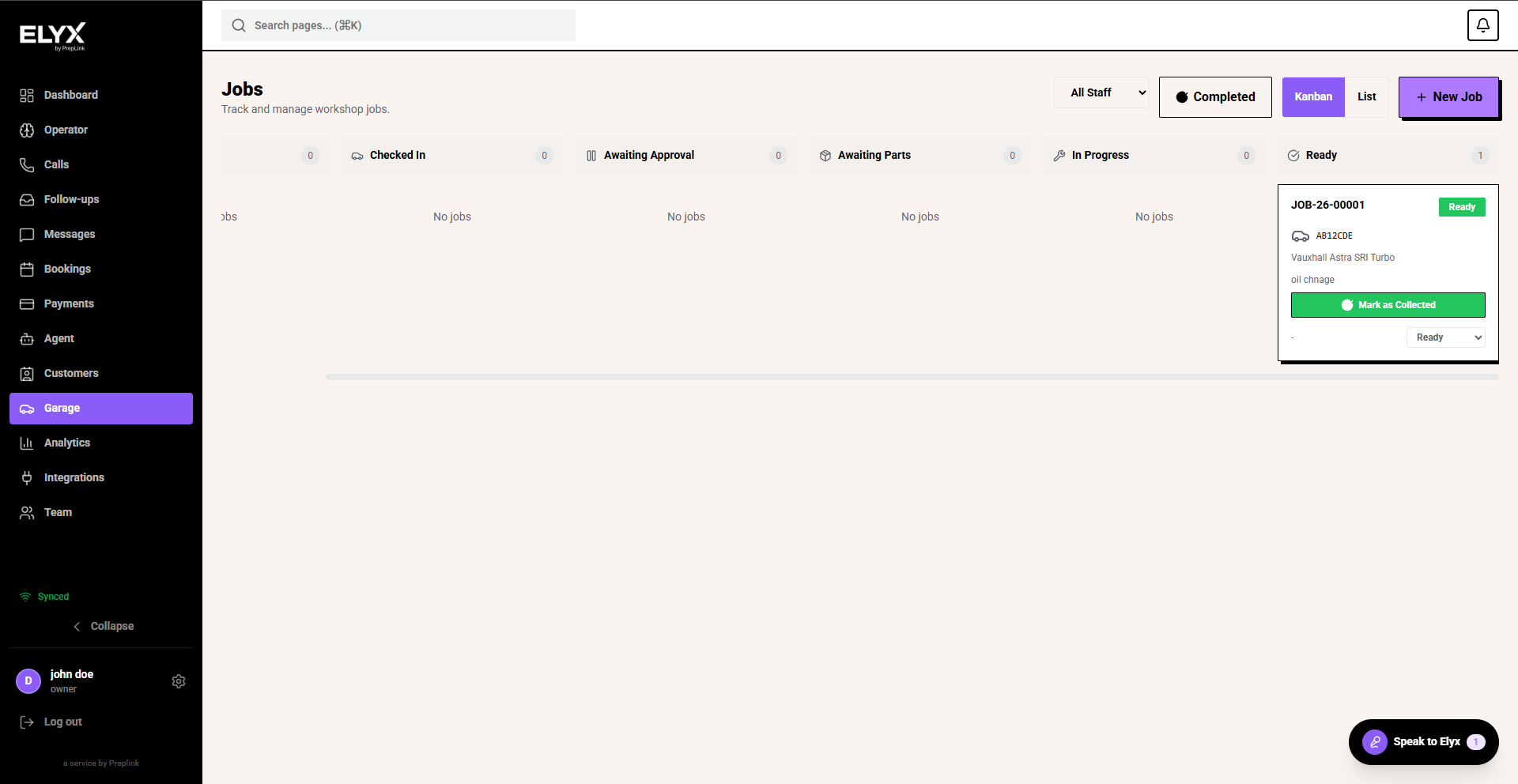Open Dashboard page

pyautogui.click(x=101, y=95)
